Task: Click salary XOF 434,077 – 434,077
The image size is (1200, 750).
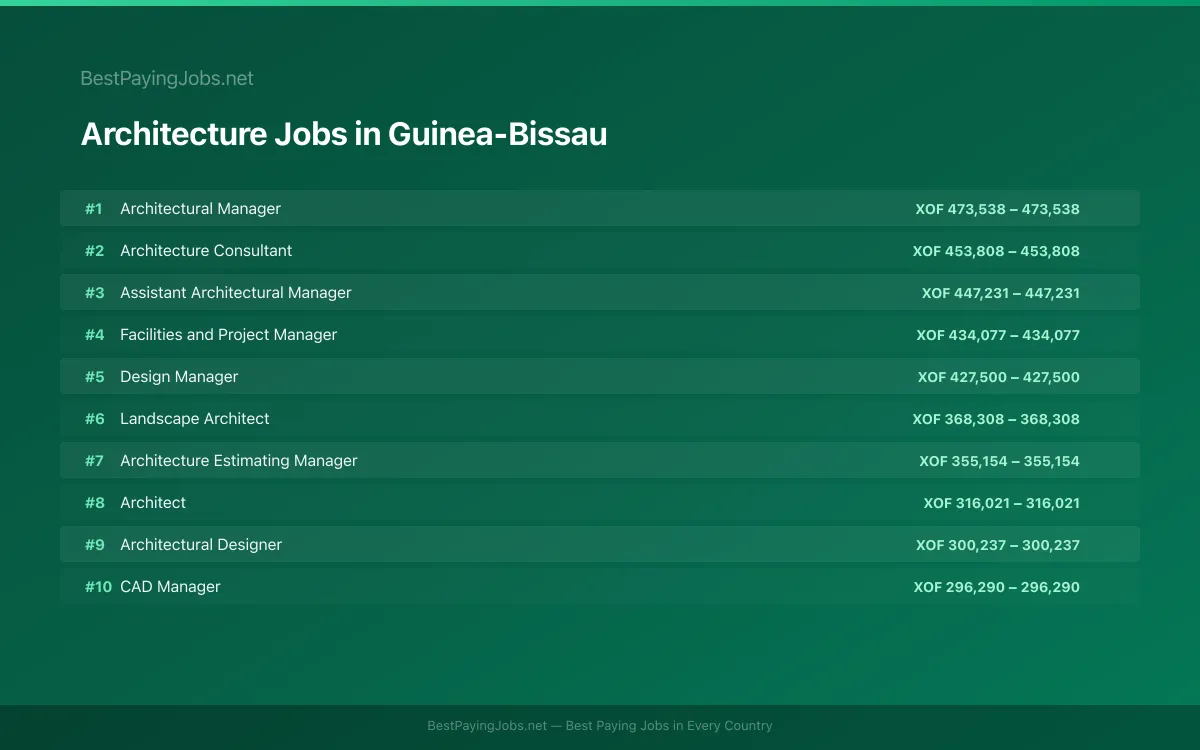Action: (998, 335)
